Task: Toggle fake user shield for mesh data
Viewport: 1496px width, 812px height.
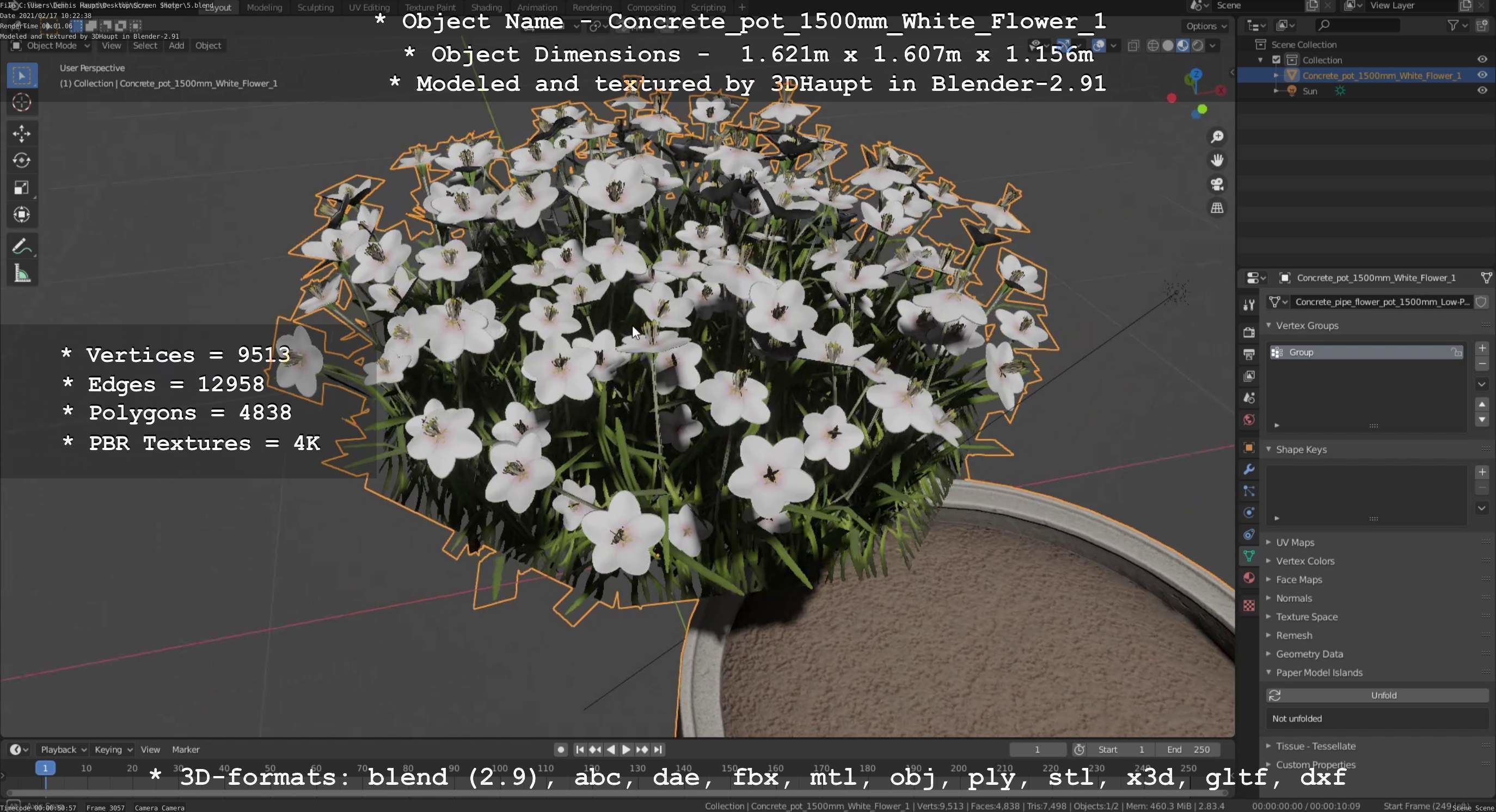Action: [x=1481, y=302]
